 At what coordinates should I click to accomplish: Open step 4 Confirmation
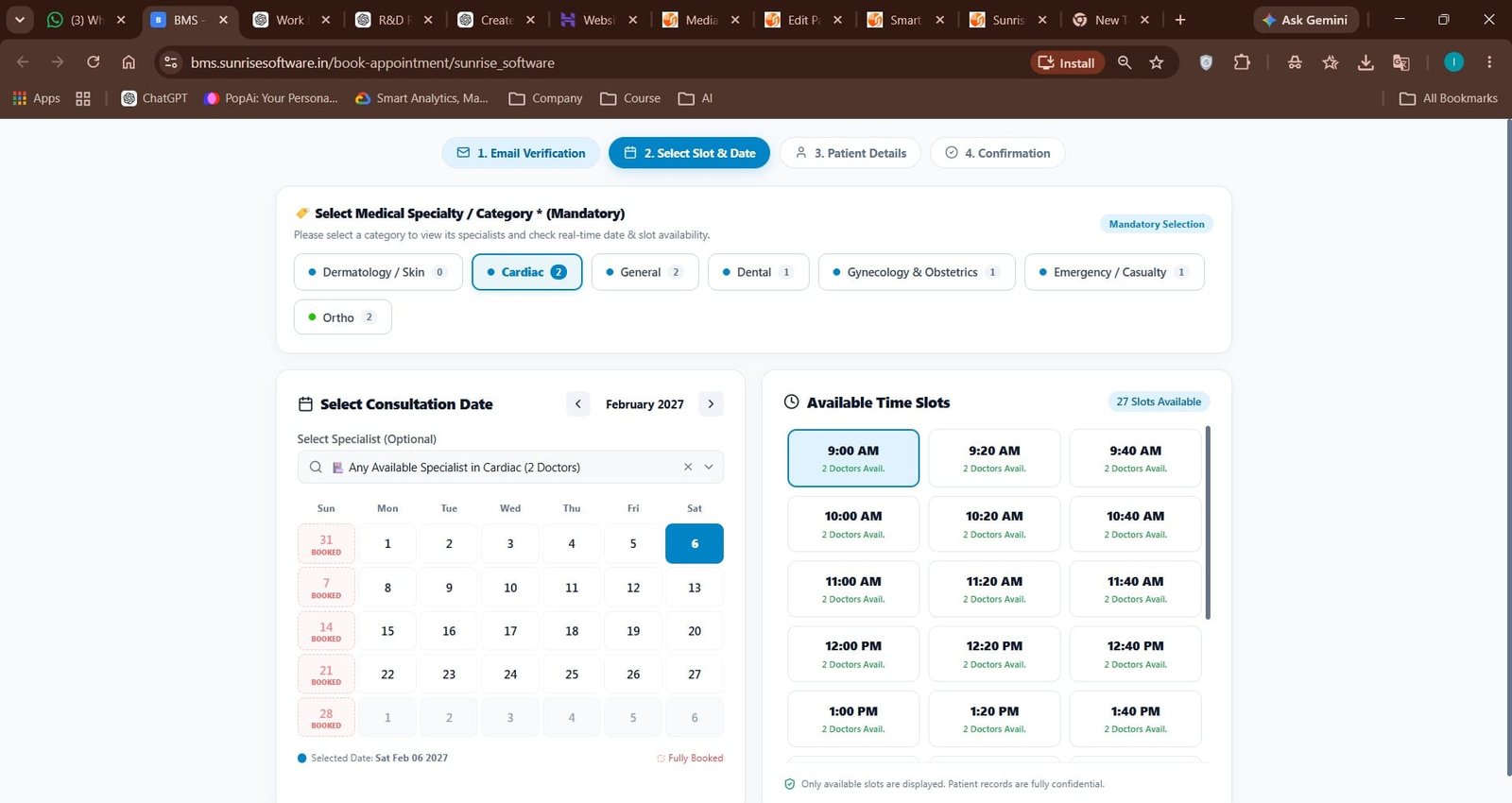coord(998,153)
